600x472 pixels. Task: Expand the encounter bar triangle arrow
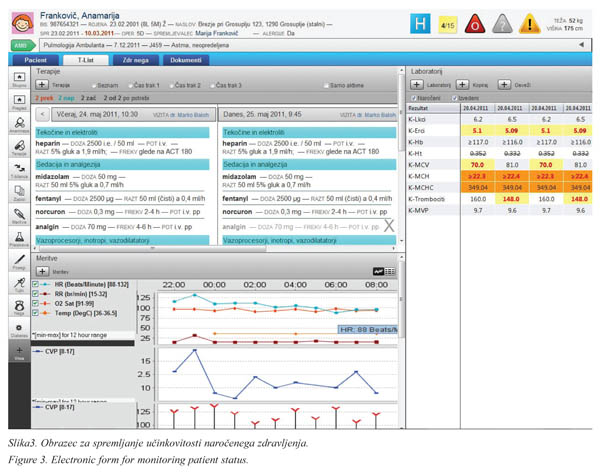(x=581, y=45)
